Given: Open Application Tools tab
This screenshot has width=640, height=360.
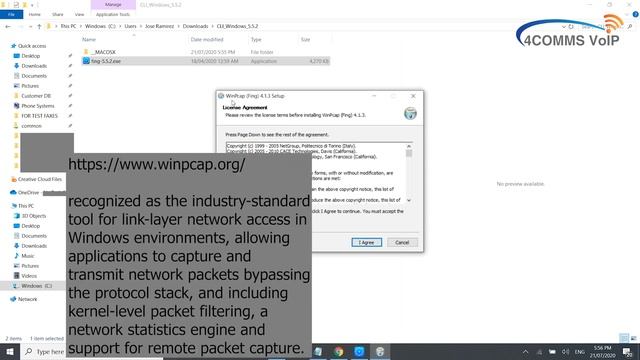Looking at the screenshot, I should pyautogui.click(x=113, y=14).
